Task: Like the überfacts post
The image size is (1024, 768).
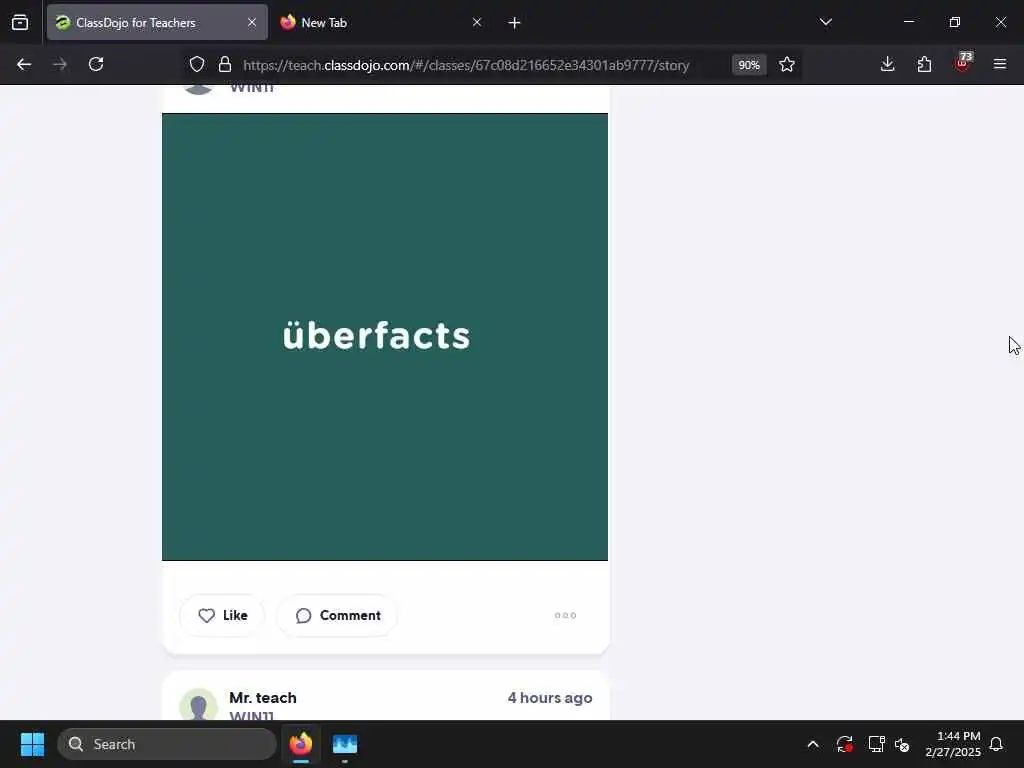Action: 222,615
